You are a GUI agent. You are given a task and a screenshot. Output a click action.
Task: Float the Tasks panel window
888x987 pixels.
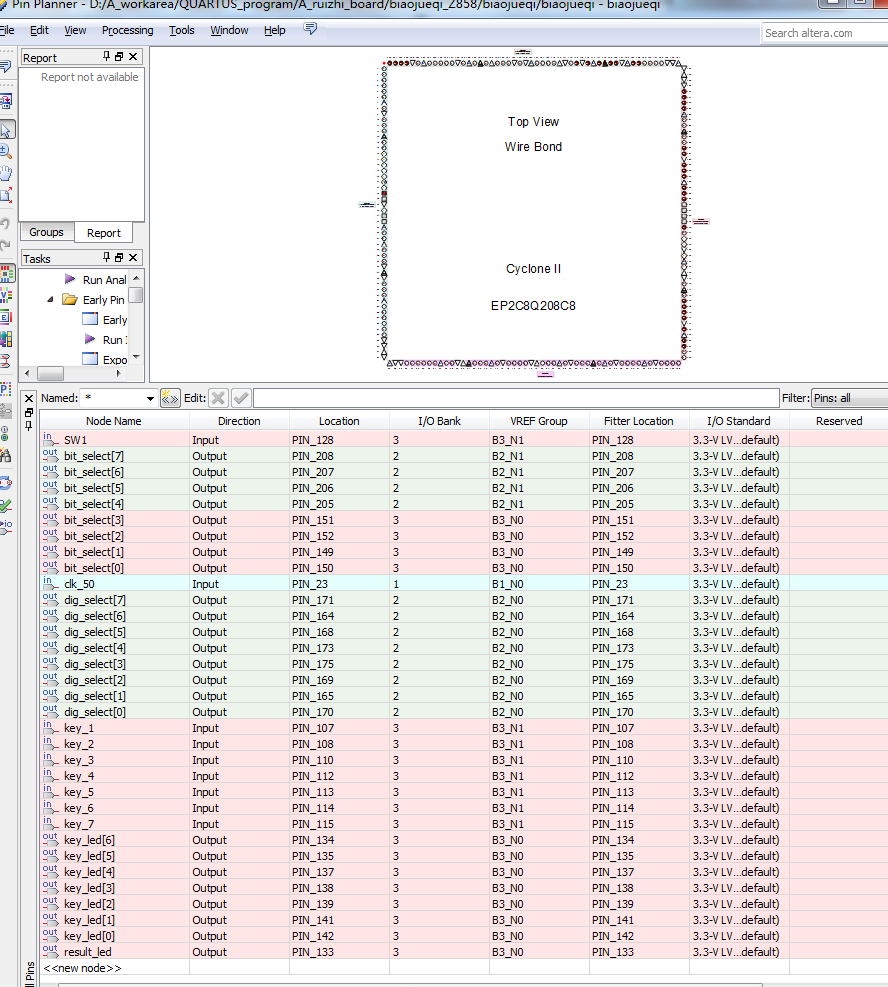(x=119, y=257)
